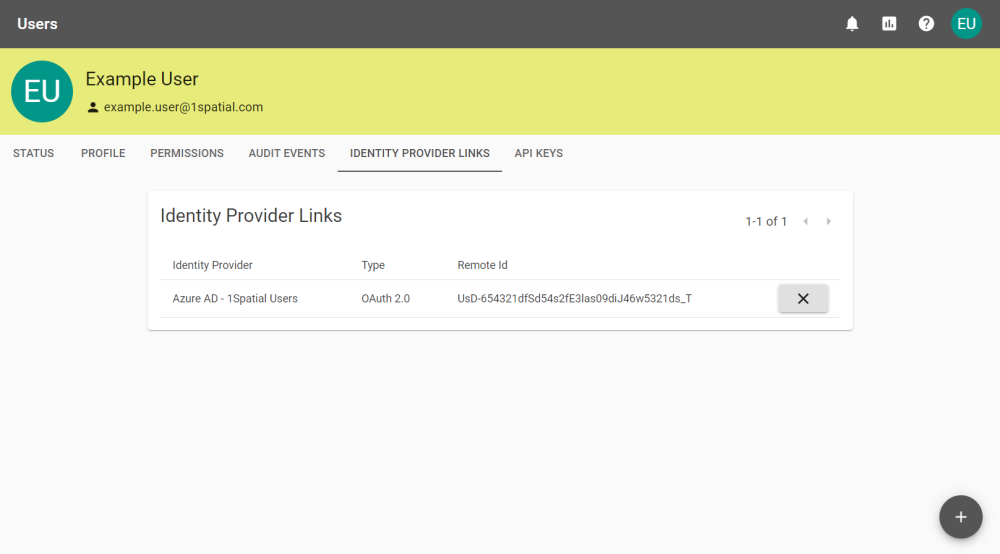The image size is (1000, 554).
Task: Click the large EU profile avatar
Action: pyautogui.click(x=42, y=92)
